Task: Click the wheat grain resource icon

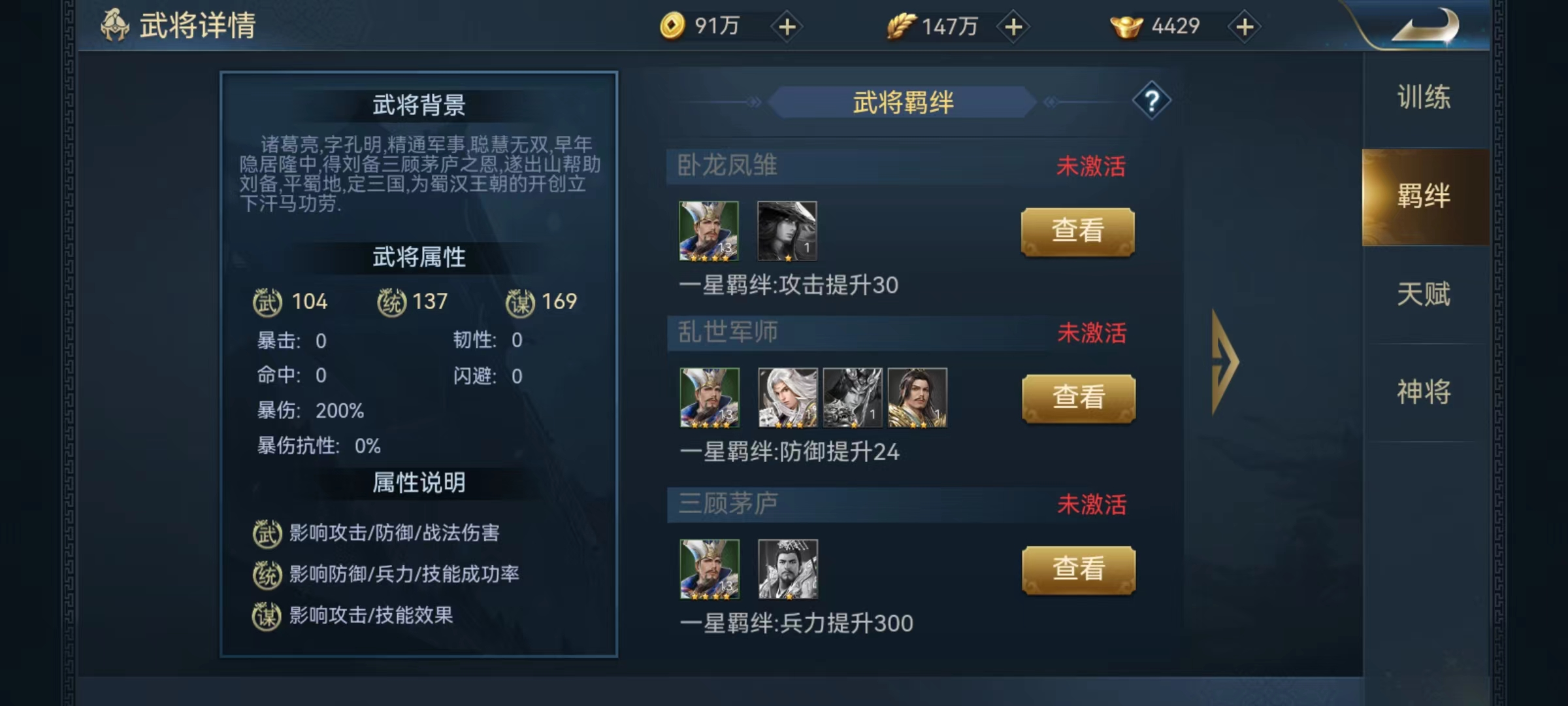Action: 901,26
